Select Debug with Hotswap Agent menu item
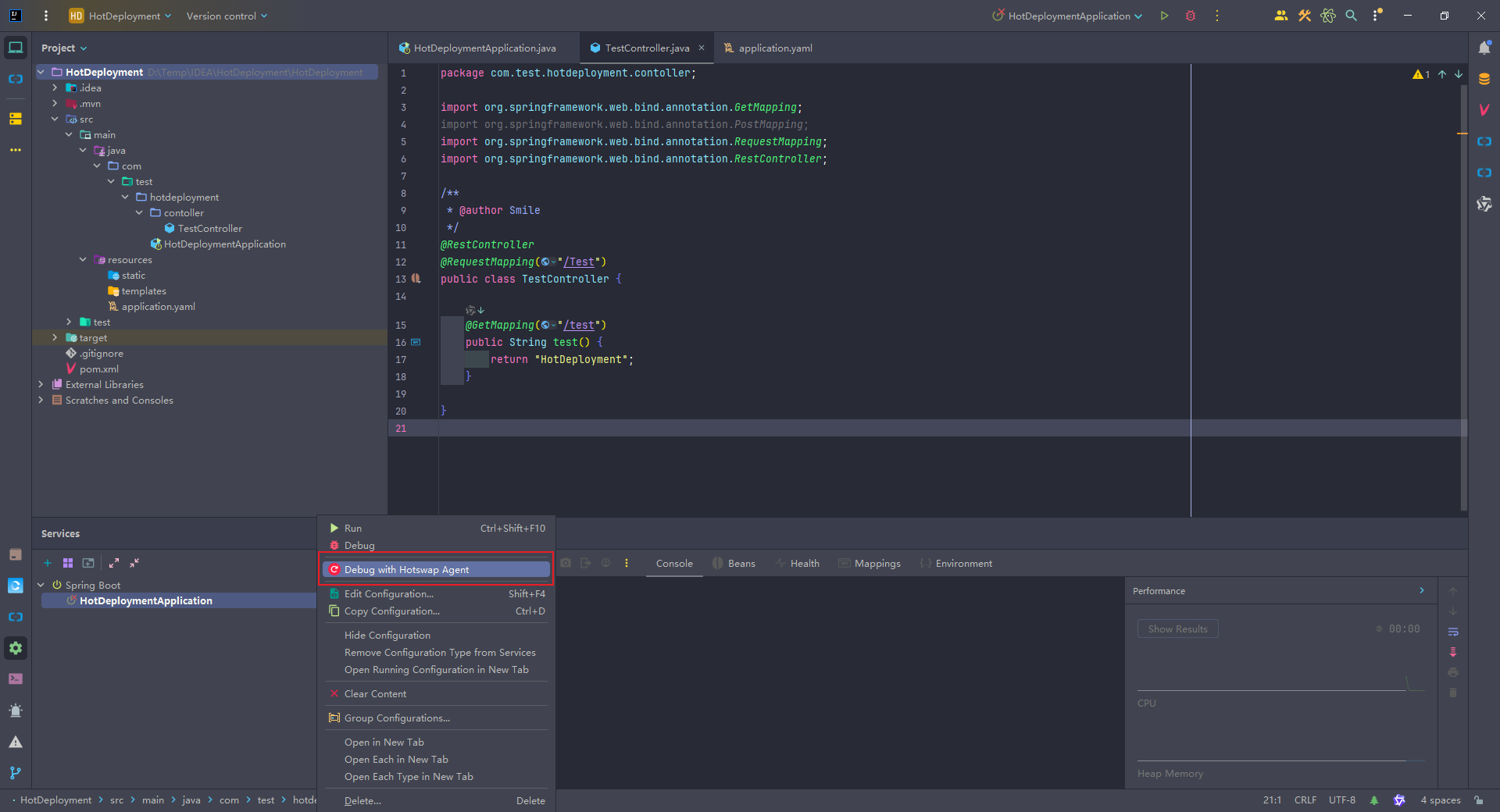 click(x=437, y=570)
